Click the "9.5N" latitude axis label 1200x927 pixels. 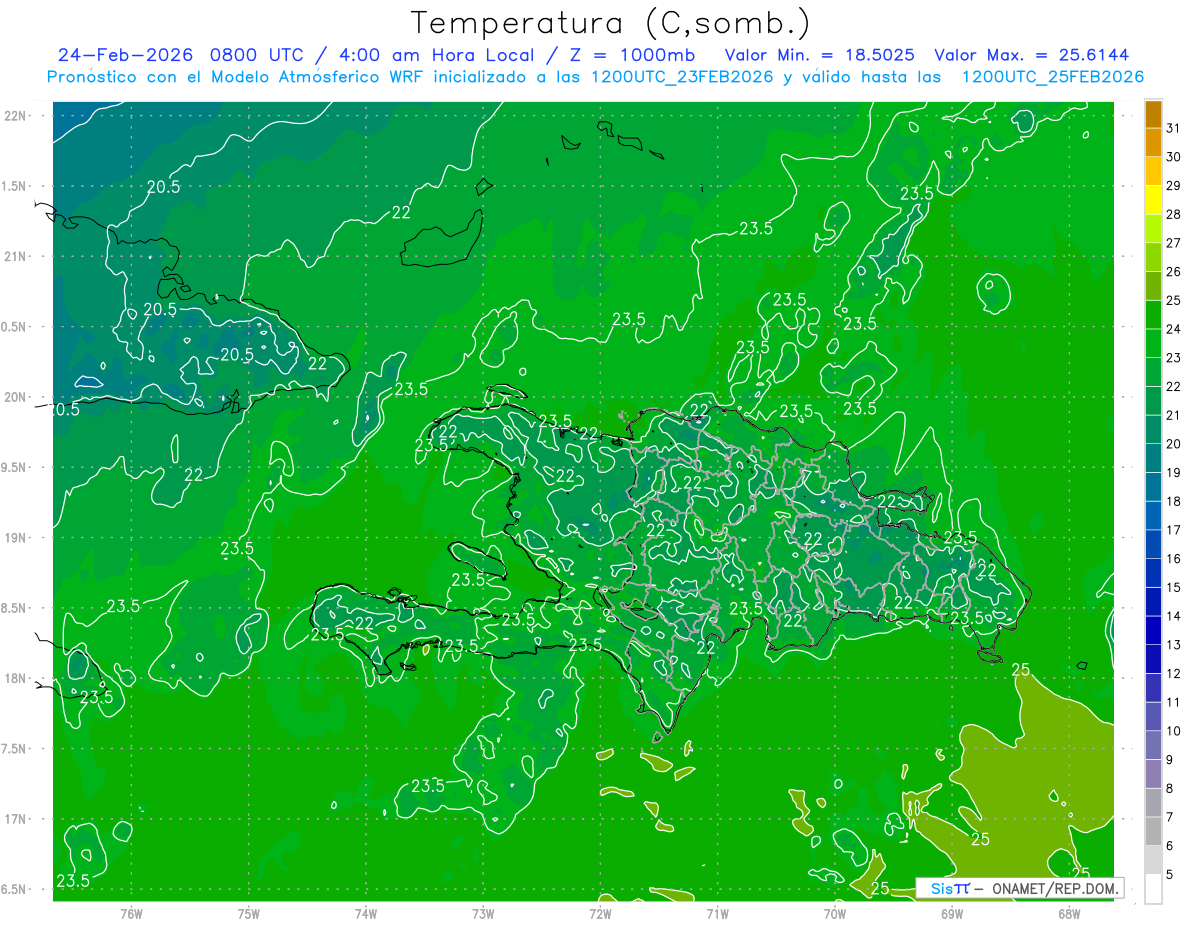click(15, 467)
